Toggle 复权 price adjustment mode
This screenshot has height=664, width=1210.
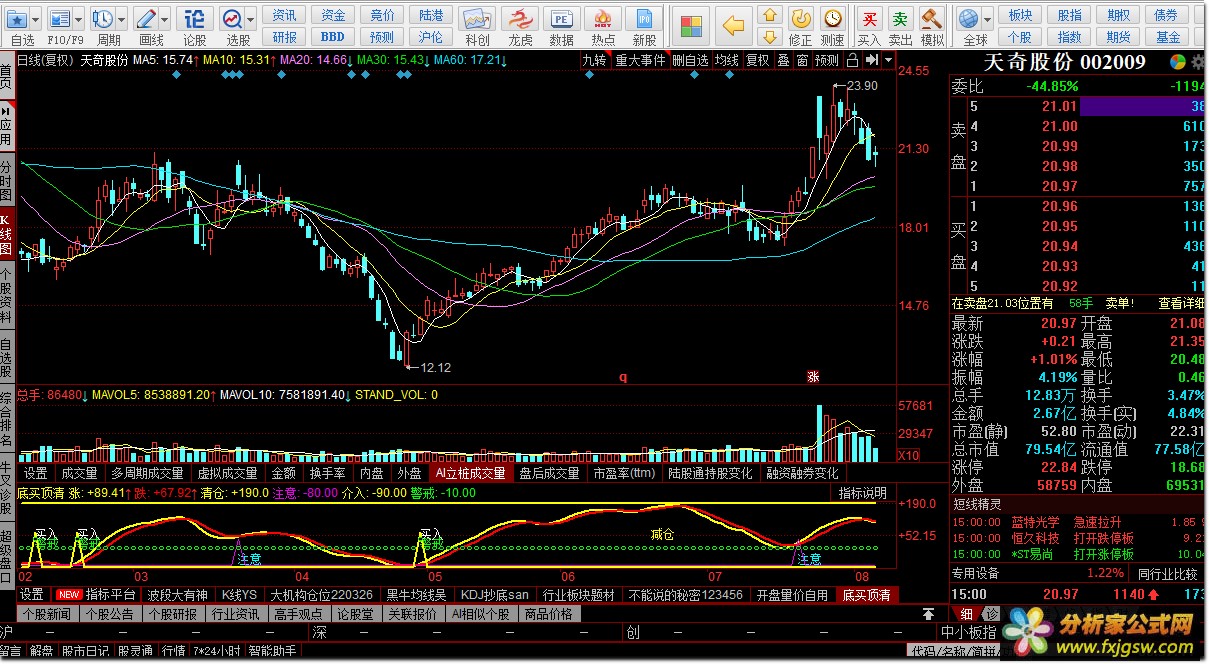tap(759, 61)
